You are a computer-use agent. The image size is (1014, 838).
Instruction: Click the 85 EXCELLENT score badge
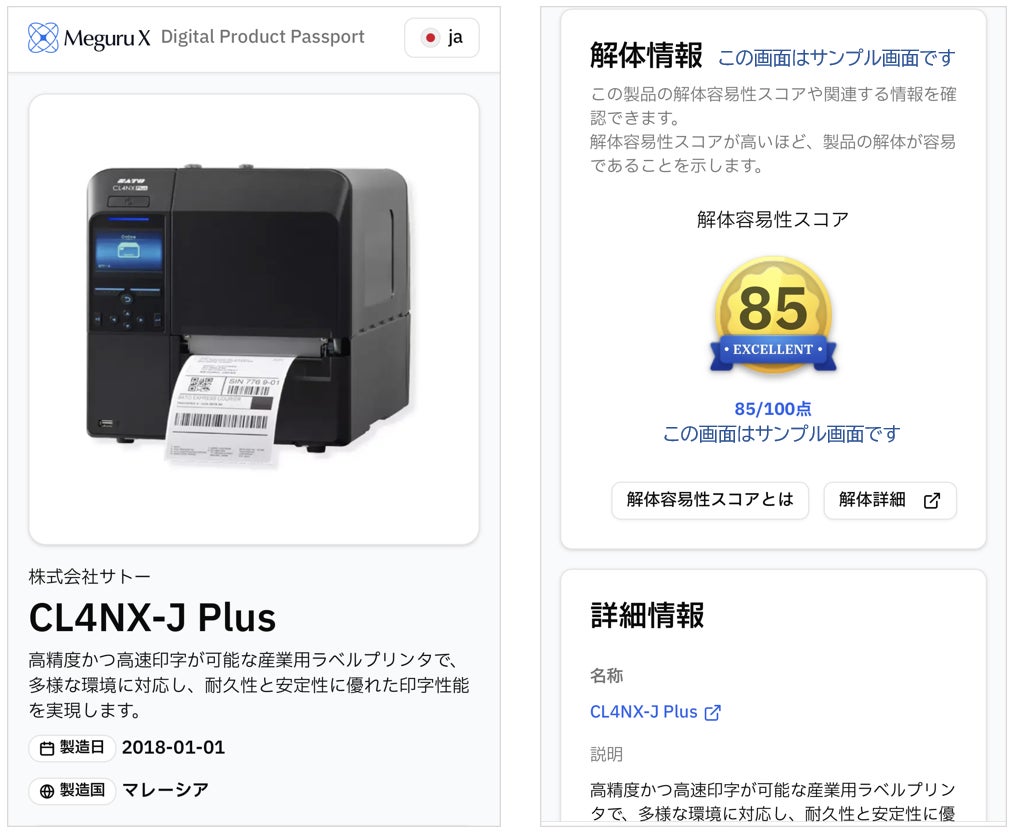coord(773,316)
